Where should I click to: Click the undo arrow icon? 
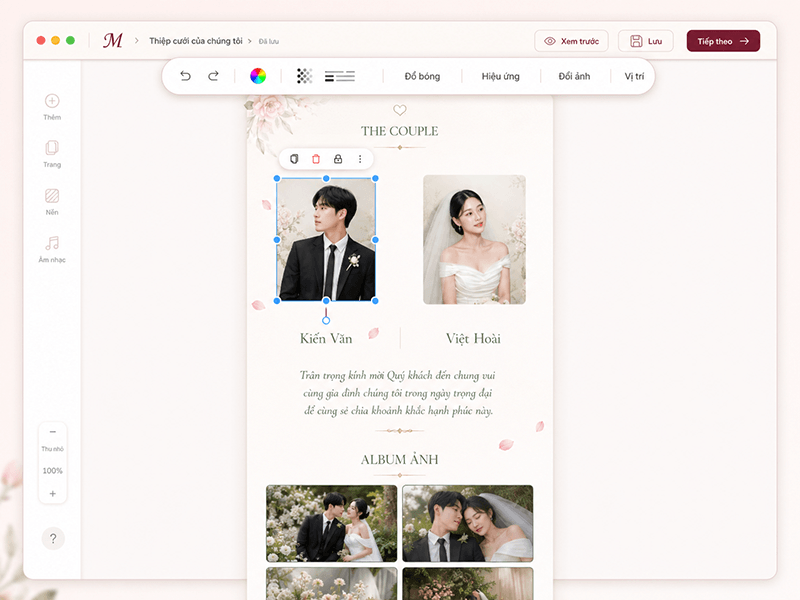point(185,76)
